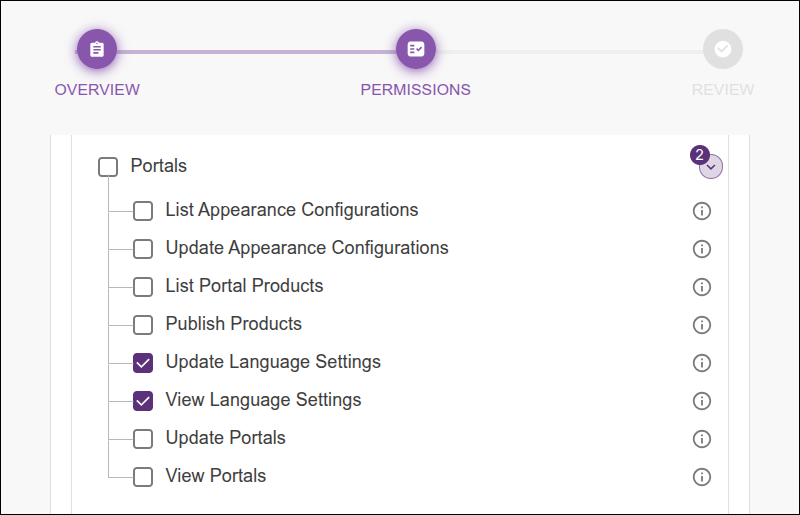Uncheck View Language Settings
The width and height of the screenshot is (800, 515).
click(x=143, y=401)
